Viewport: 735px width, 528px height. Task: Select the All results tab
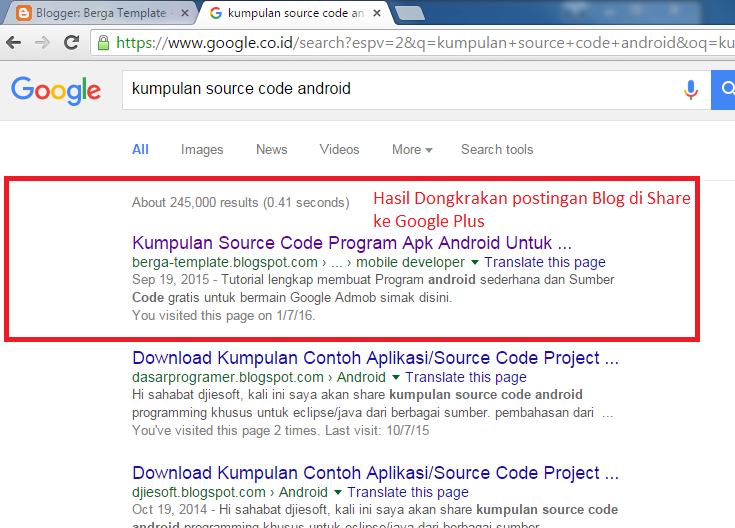pyautogui.click(x=140, y=150)
